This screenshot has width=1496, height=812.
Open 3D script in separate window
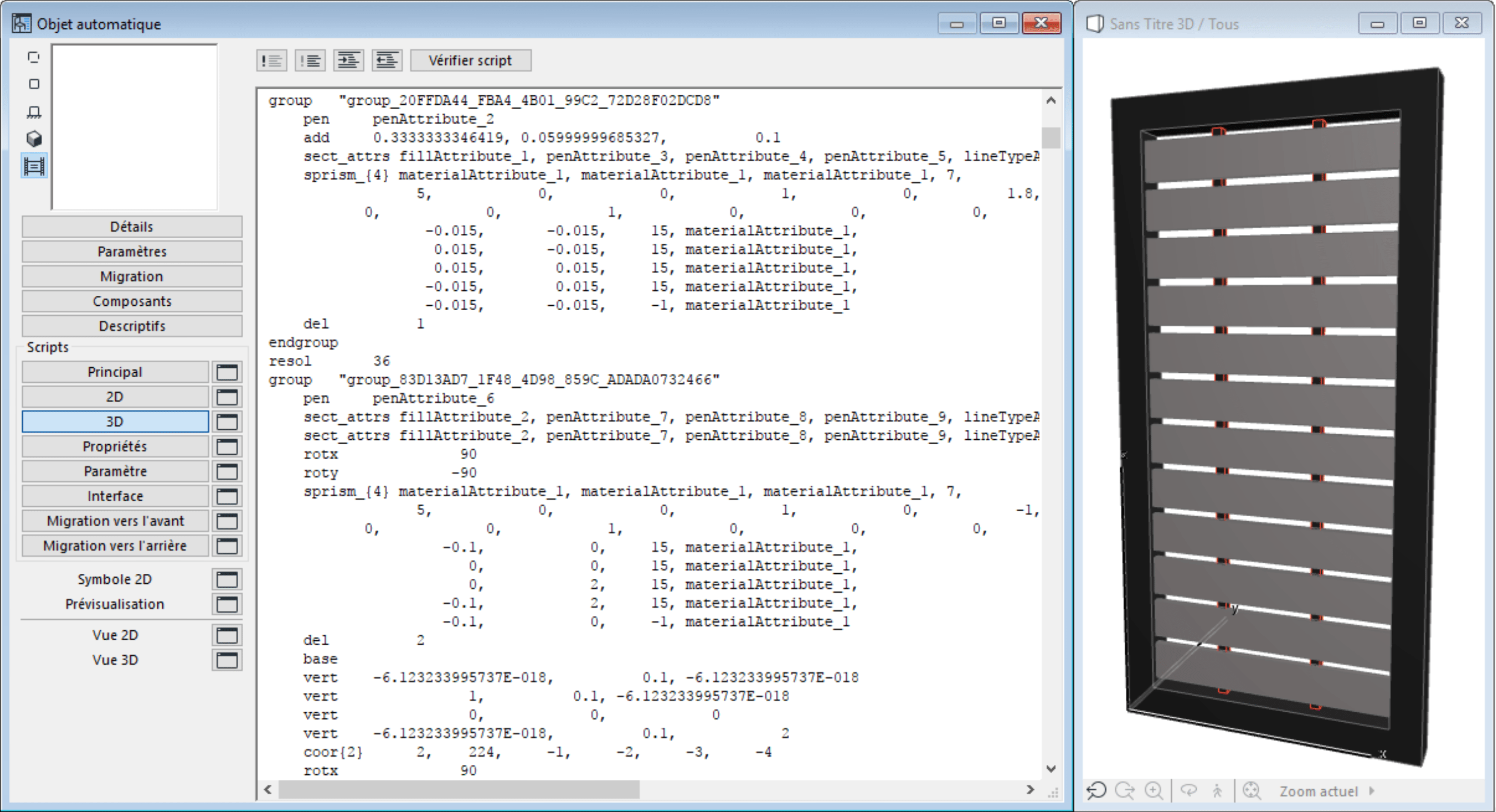[227, 422]
